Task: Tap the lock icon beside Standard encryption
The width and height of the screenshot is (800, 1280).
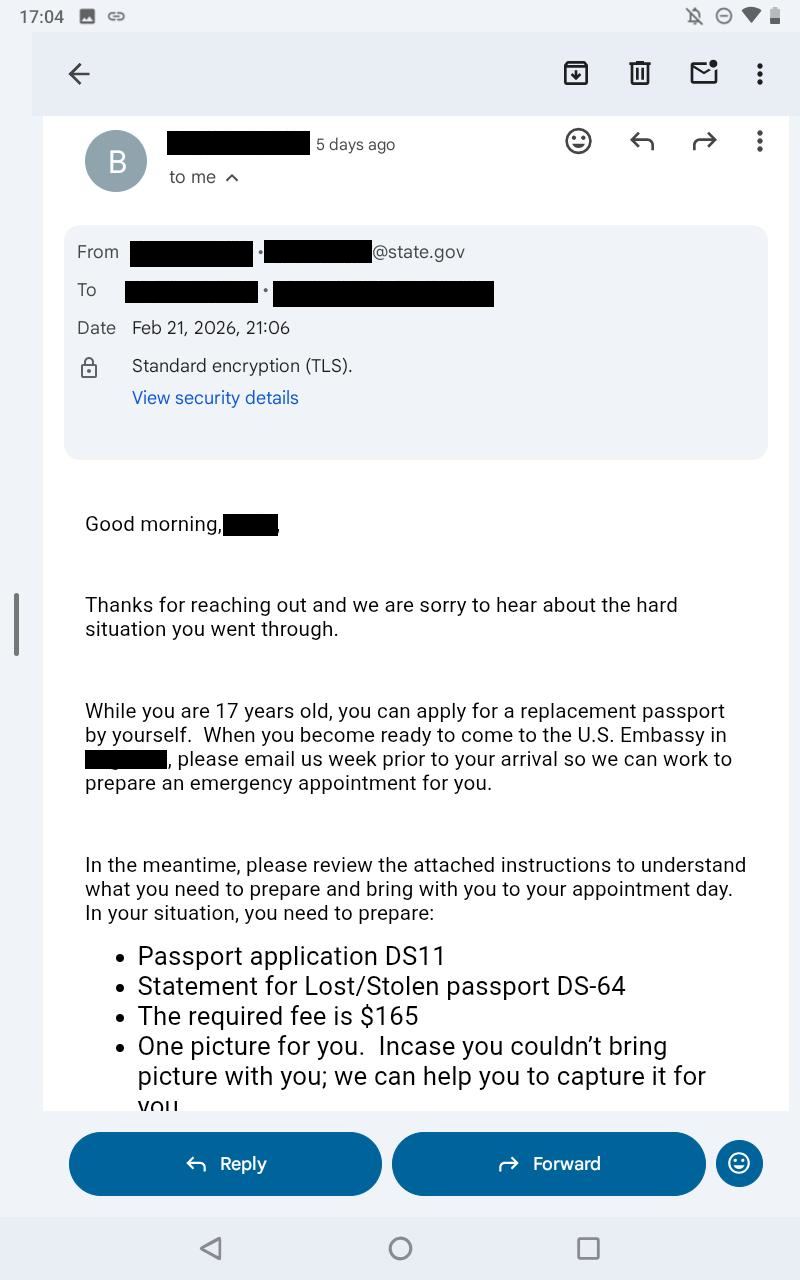Action: coord(89,368)
